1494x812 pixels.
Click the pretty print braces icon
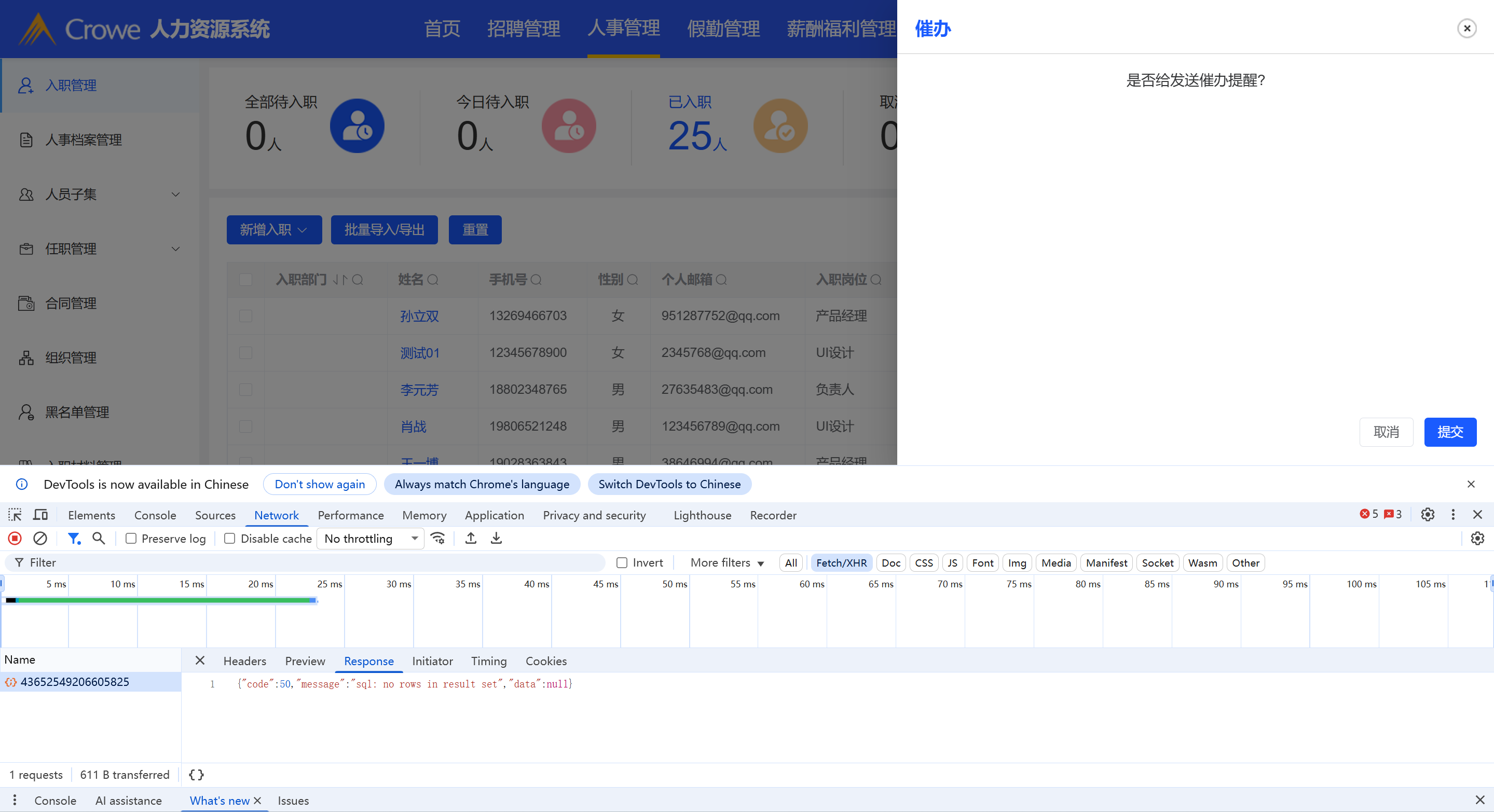[x=197, y=774]
